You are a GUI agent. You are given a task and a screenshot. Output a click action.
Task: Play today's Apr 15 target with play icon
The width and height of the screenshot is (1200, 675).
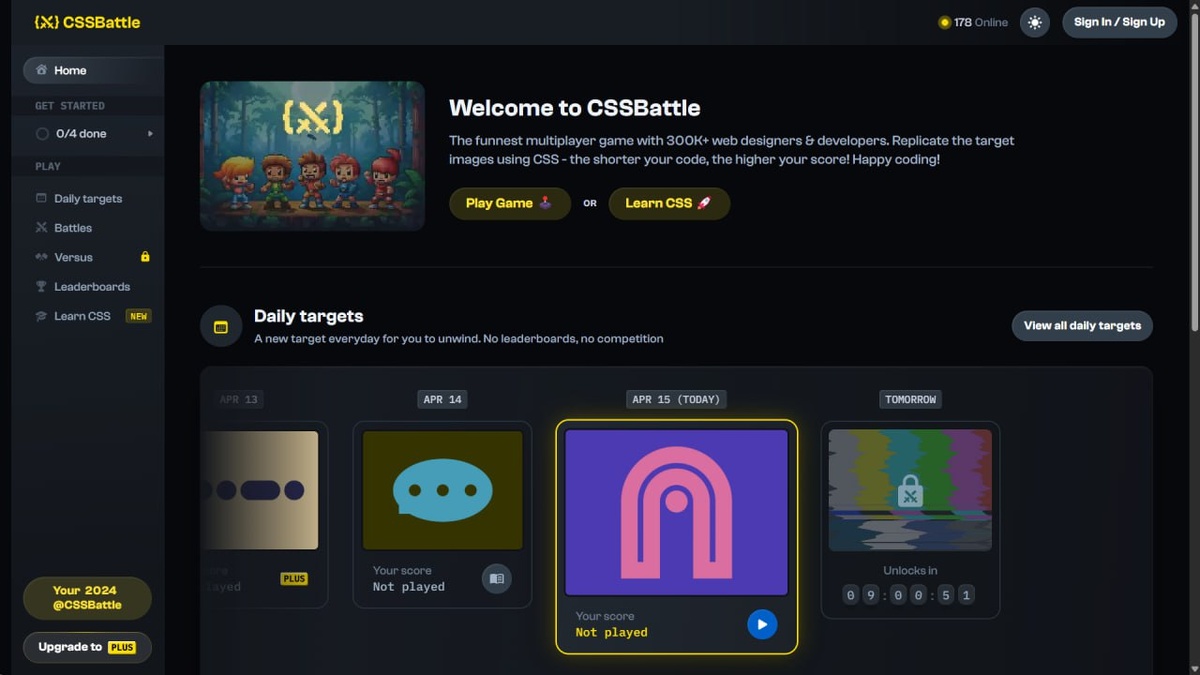pyautogui.click(x=762, y=624)
